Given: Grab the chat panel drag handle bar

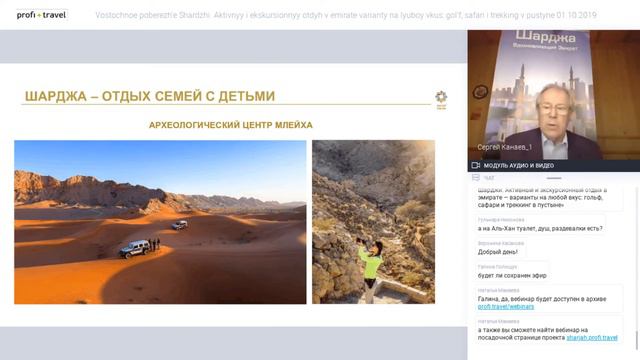Looking at the screenshot, I should point(554,178).
